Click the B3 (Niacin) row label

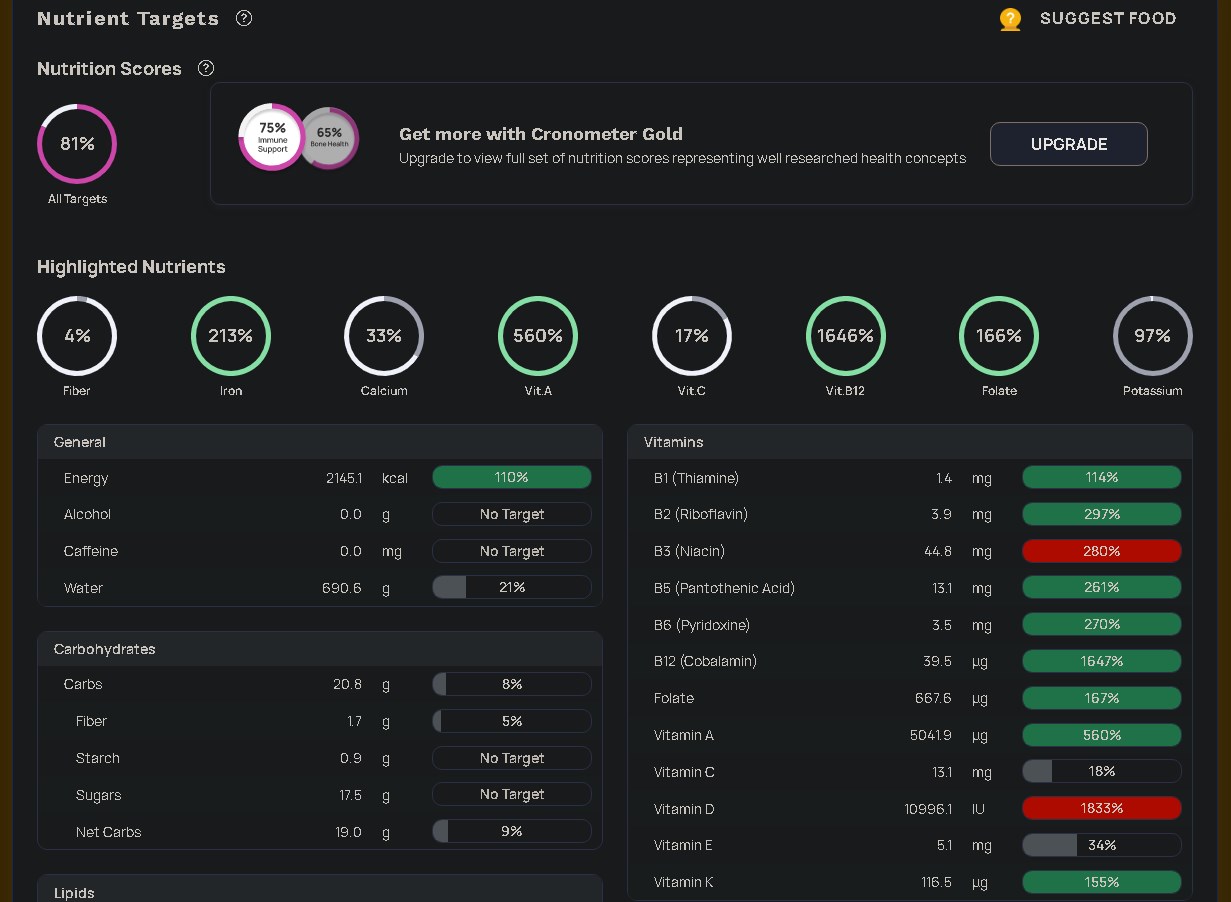click(689, 551)
